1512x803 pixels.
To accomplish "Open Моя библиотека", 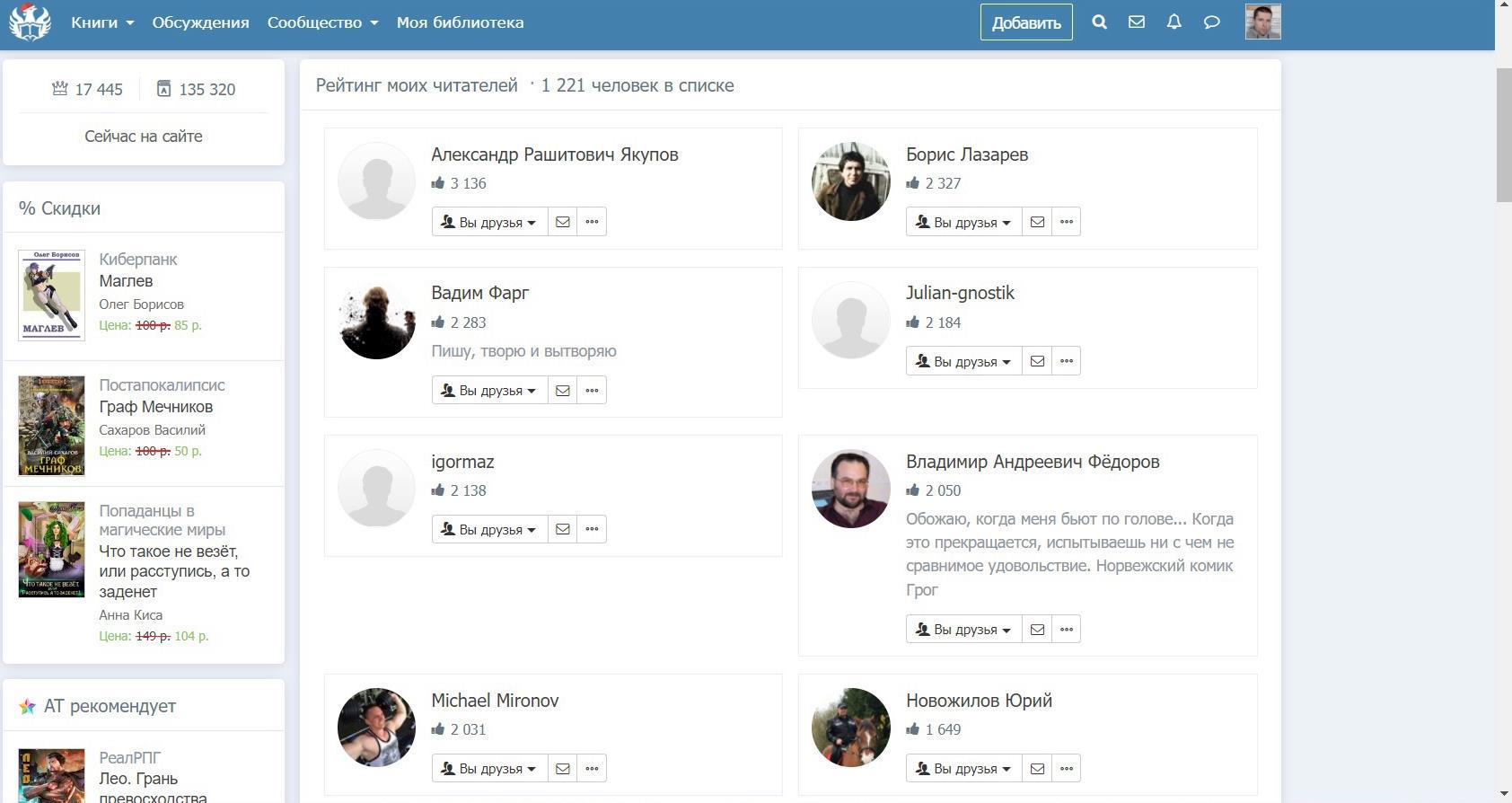I will [460, 22].
